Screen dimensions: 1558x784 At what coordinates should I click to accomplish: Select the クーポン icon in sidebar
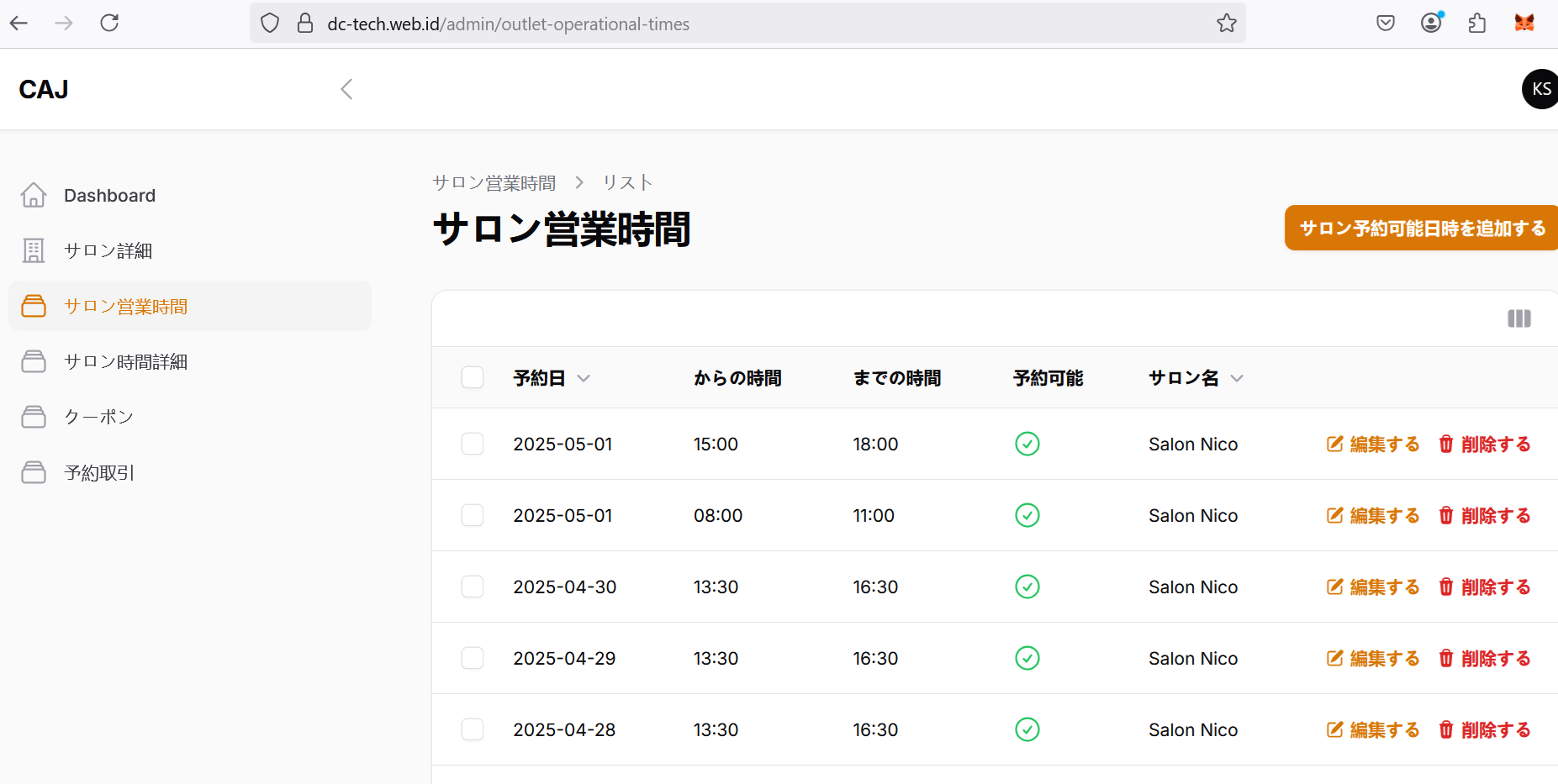point(34,416)
